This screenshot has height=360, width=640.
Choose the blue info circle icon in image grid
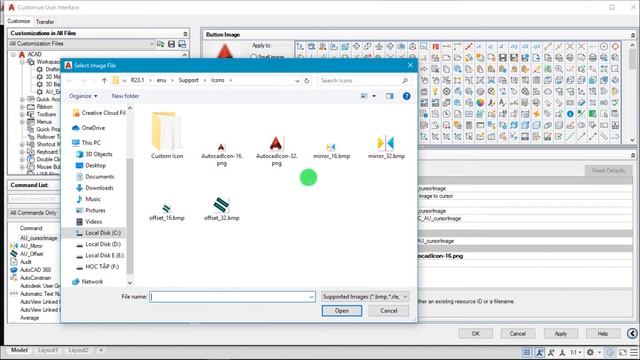click(x=570, y=114)
